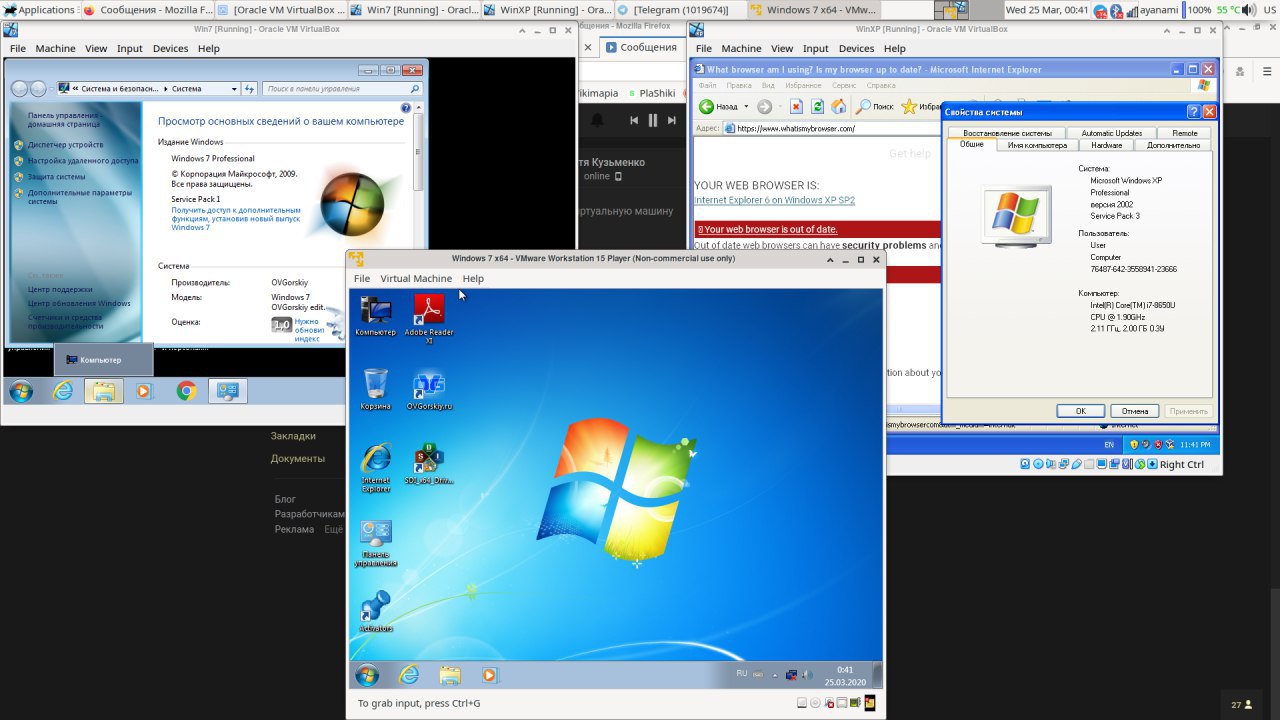Open Диспетчер устройств link in Win7 sidebar

(65, 145)
